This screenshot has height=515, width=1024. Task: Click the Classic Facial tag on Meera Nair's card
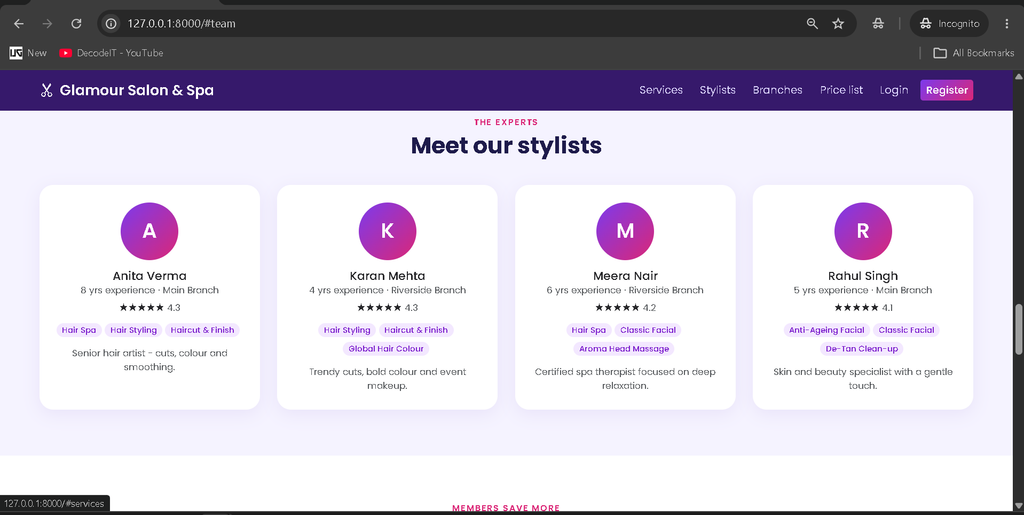pos(648,330)
